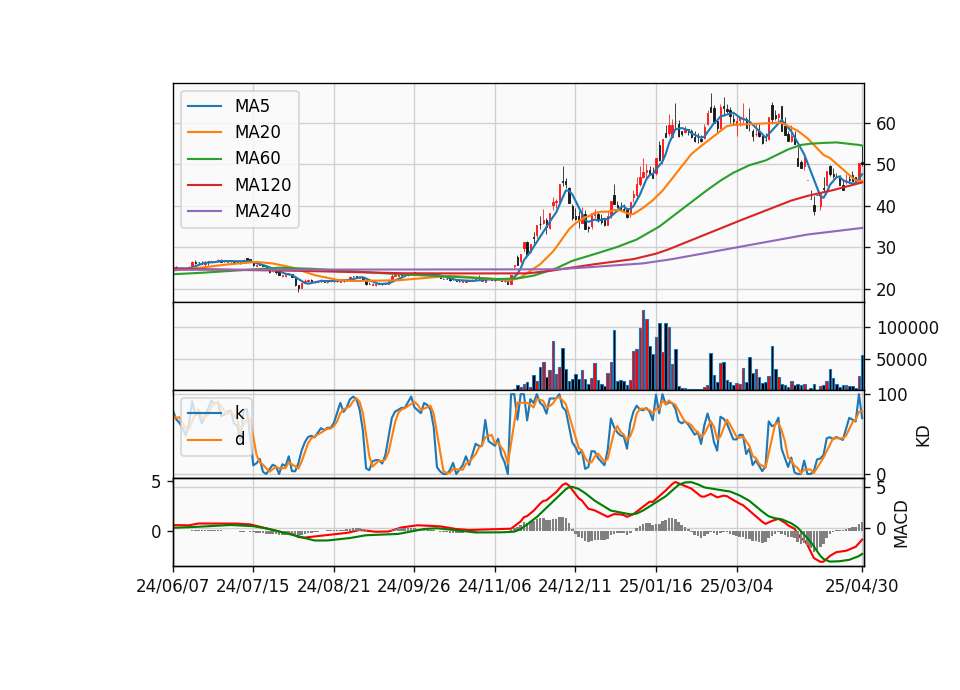Viewport: 960px width, 690px height.
Task: Click the 24/12/11 date label
Action: [x=575, y=587]
